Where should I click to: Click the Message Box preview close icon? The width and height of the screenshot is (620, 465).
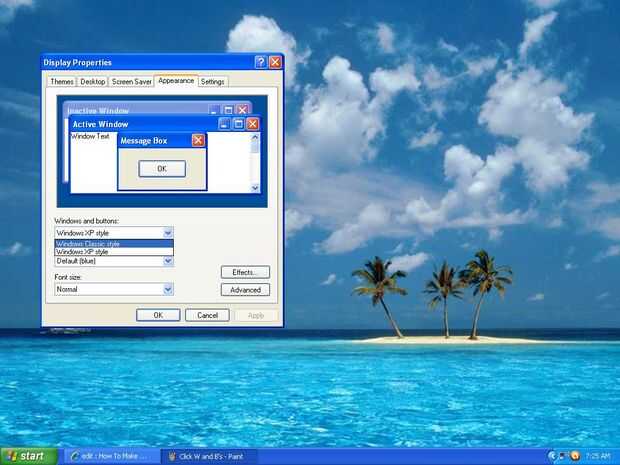(198, 140)
